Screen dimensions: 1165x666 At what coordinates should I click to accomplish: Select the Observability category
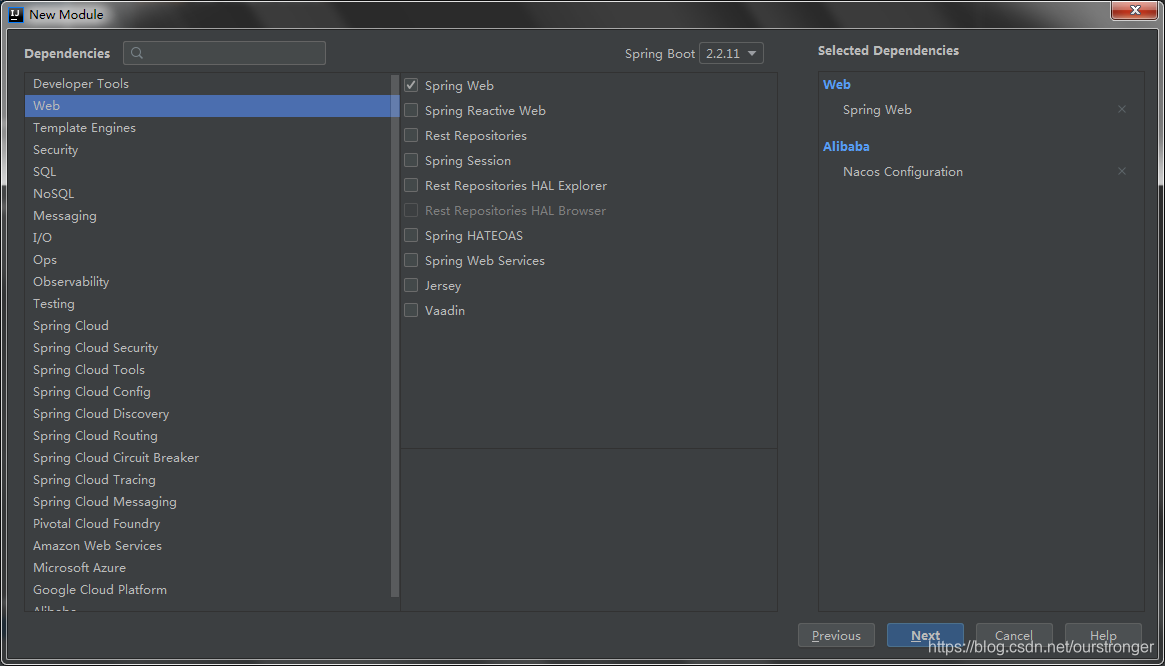[209, 282]
